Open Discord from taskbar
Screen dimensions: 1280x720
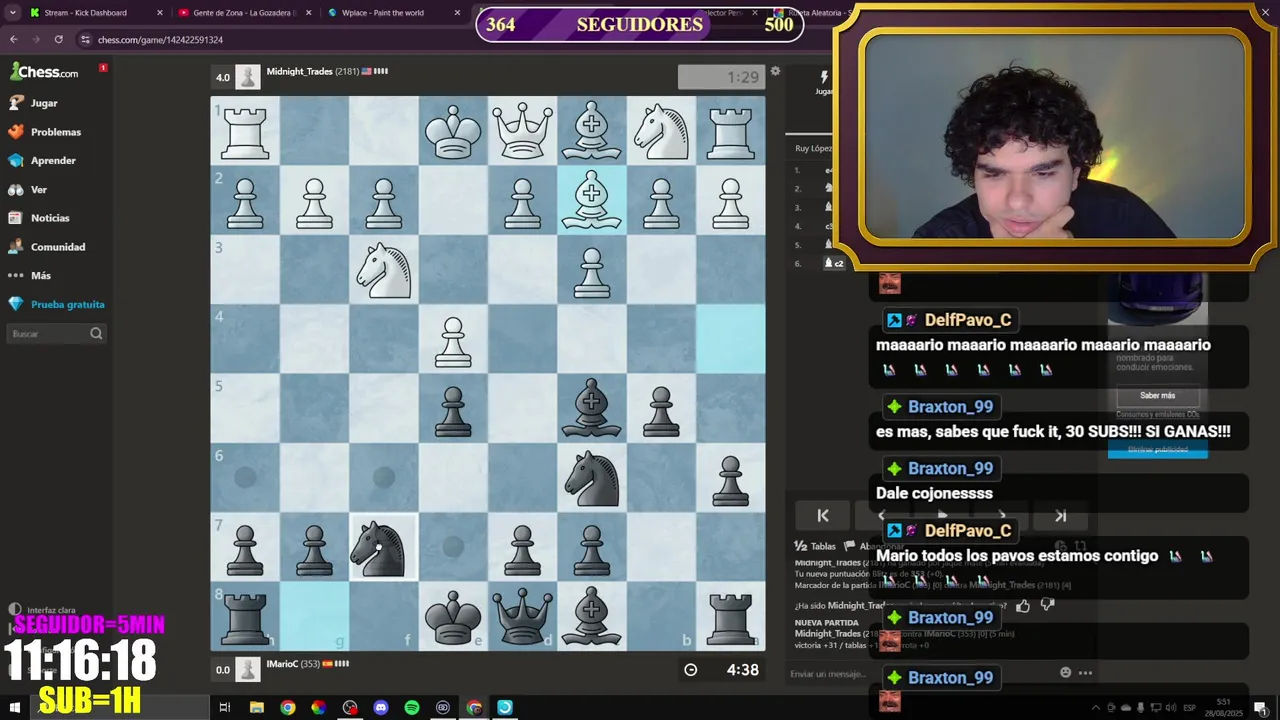tap(380, 707)
